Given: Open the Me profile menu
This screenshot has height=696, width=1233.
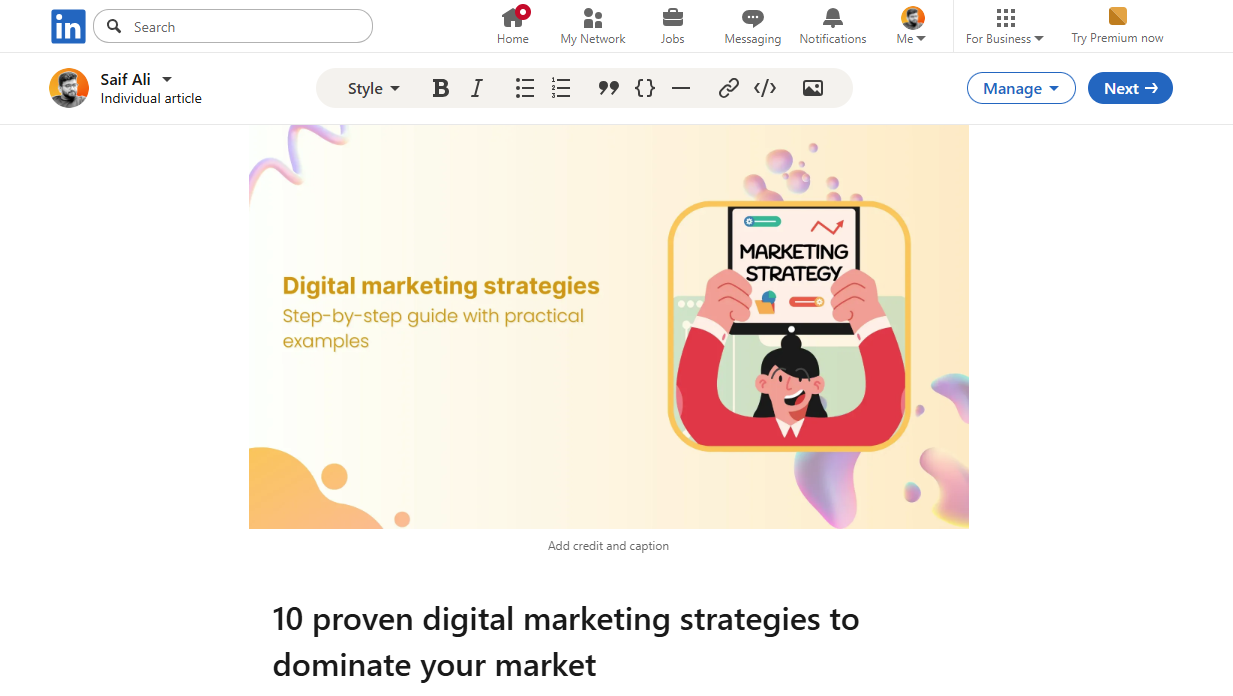Looking at the screenshot, I should coord(912,27).
